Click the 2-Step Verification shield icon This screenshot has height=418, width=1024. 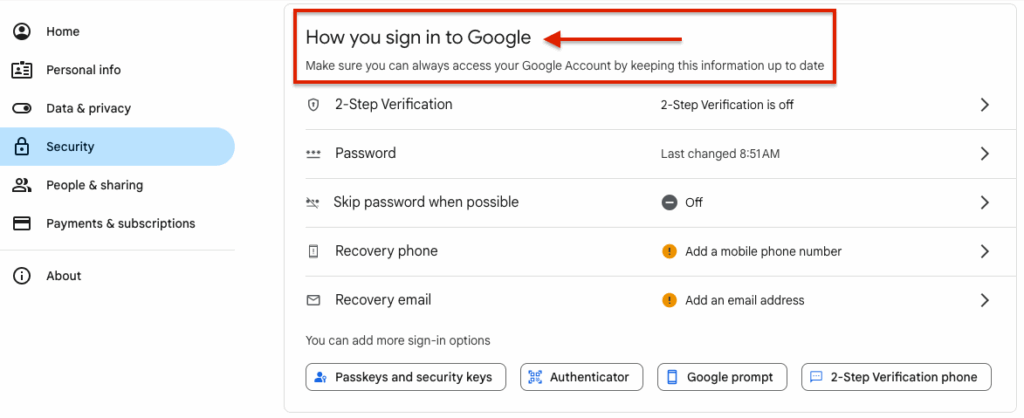(x=313, y=105)
